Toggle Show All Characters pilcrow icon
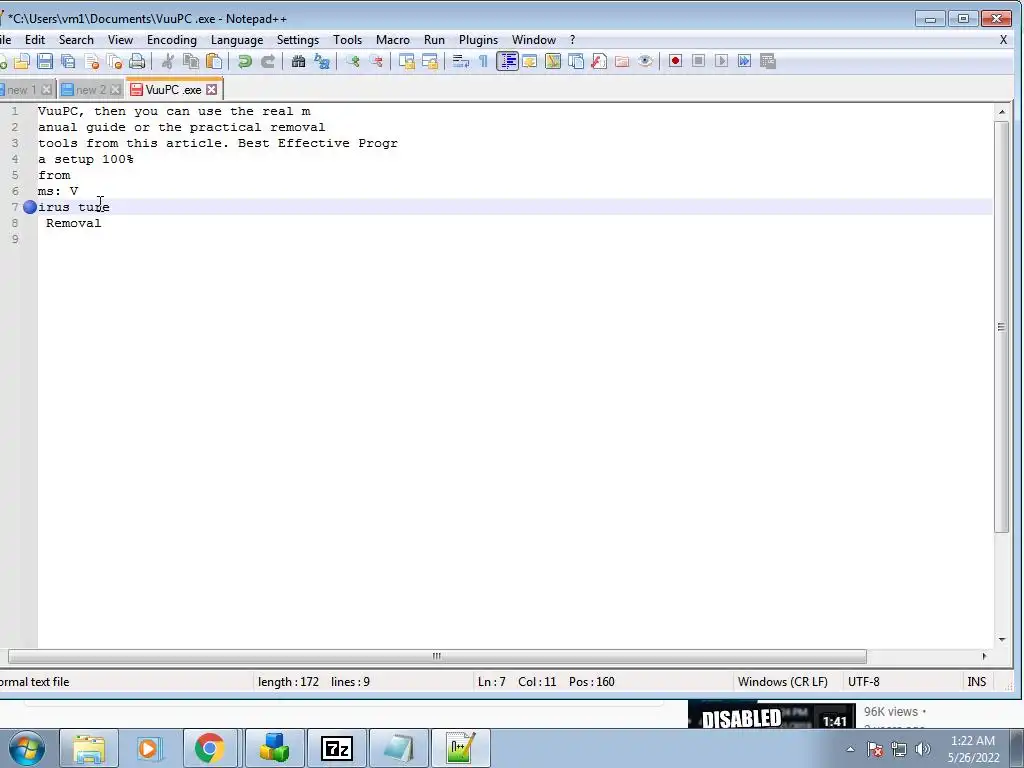This screenshot has height=768, width=1024. pos(483,61)
